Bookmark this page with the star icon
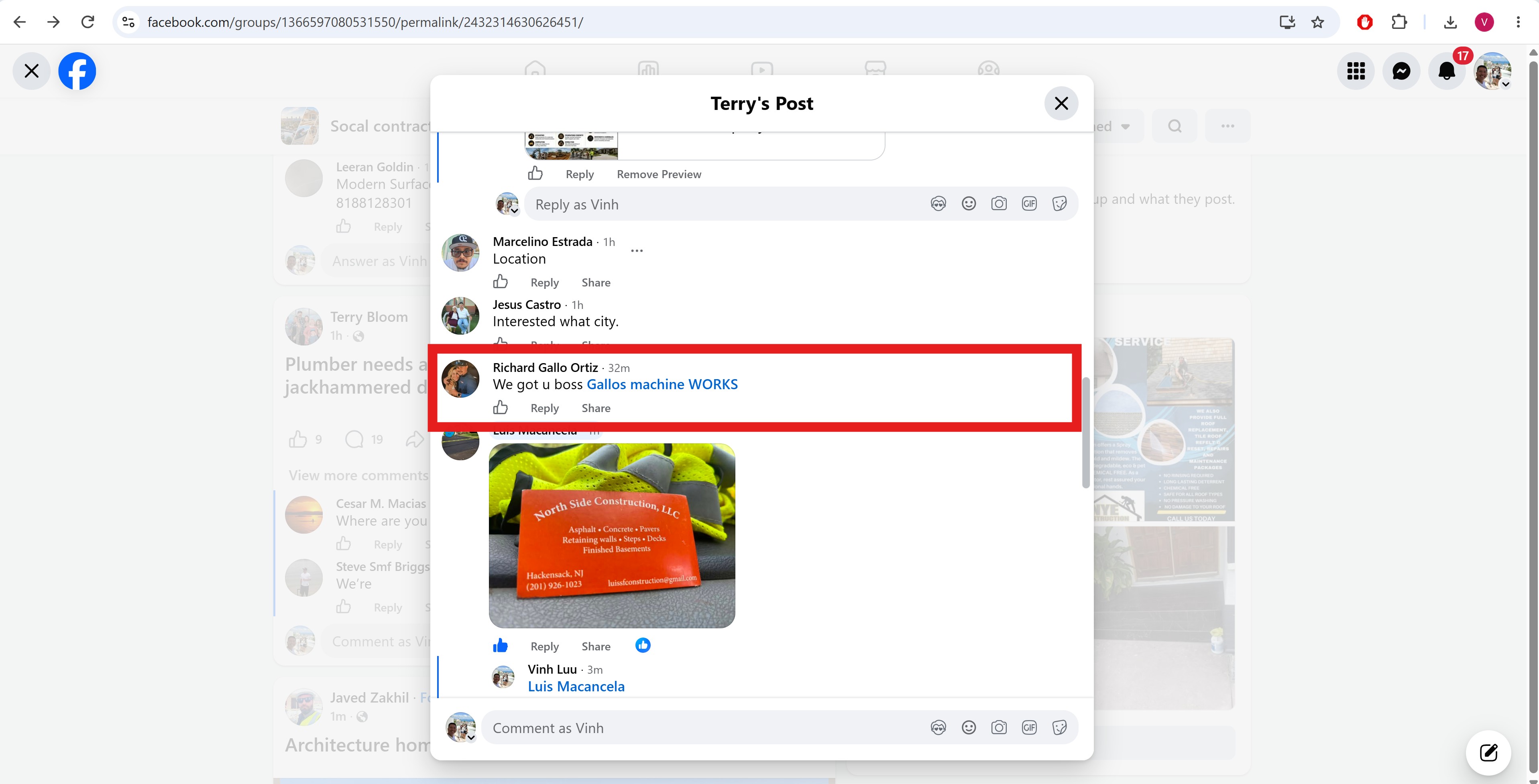 (x=1317, y=22)
